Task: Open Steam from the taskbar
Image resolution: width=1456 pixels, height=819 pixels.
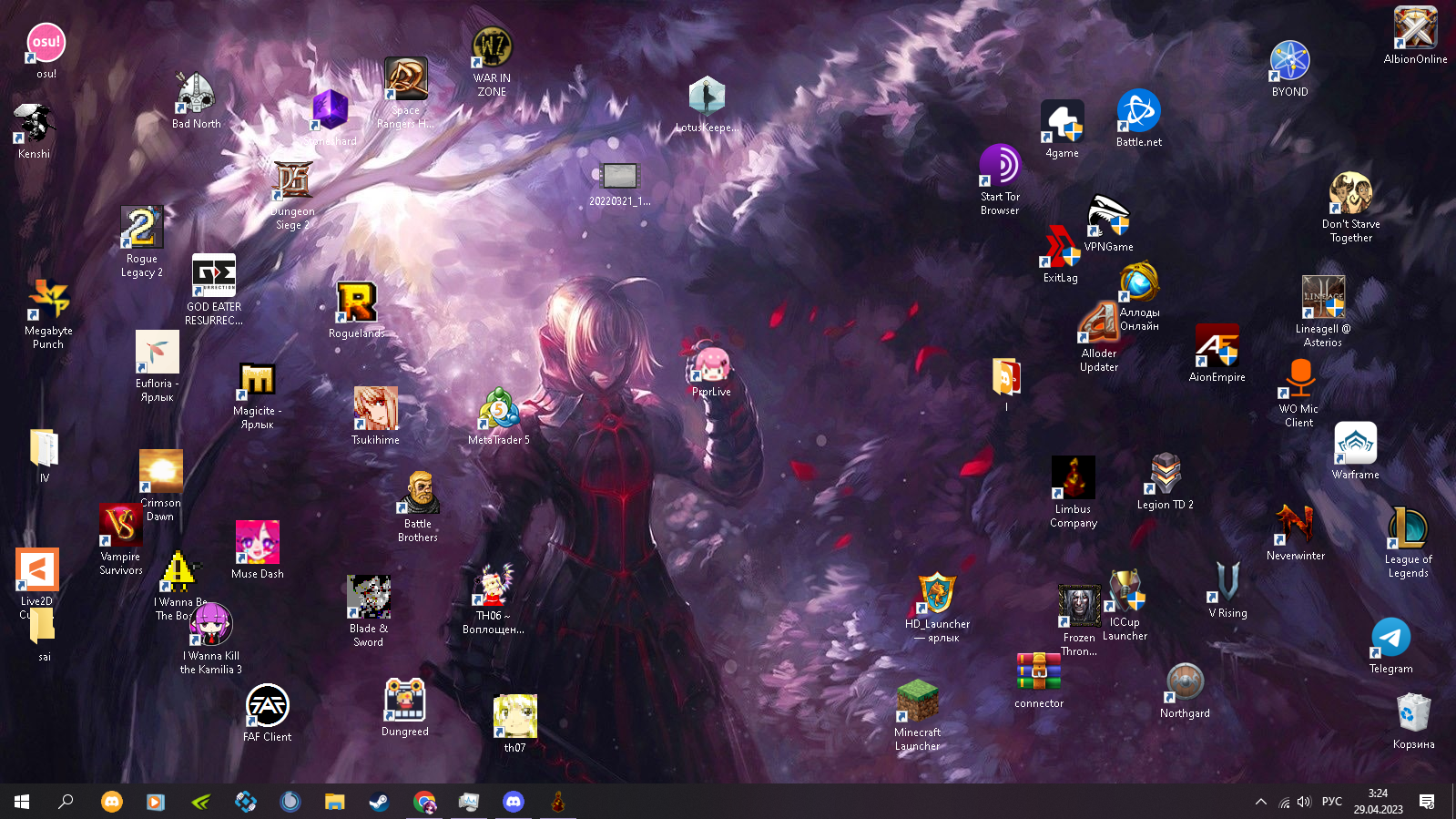Action: coord(379,802)
